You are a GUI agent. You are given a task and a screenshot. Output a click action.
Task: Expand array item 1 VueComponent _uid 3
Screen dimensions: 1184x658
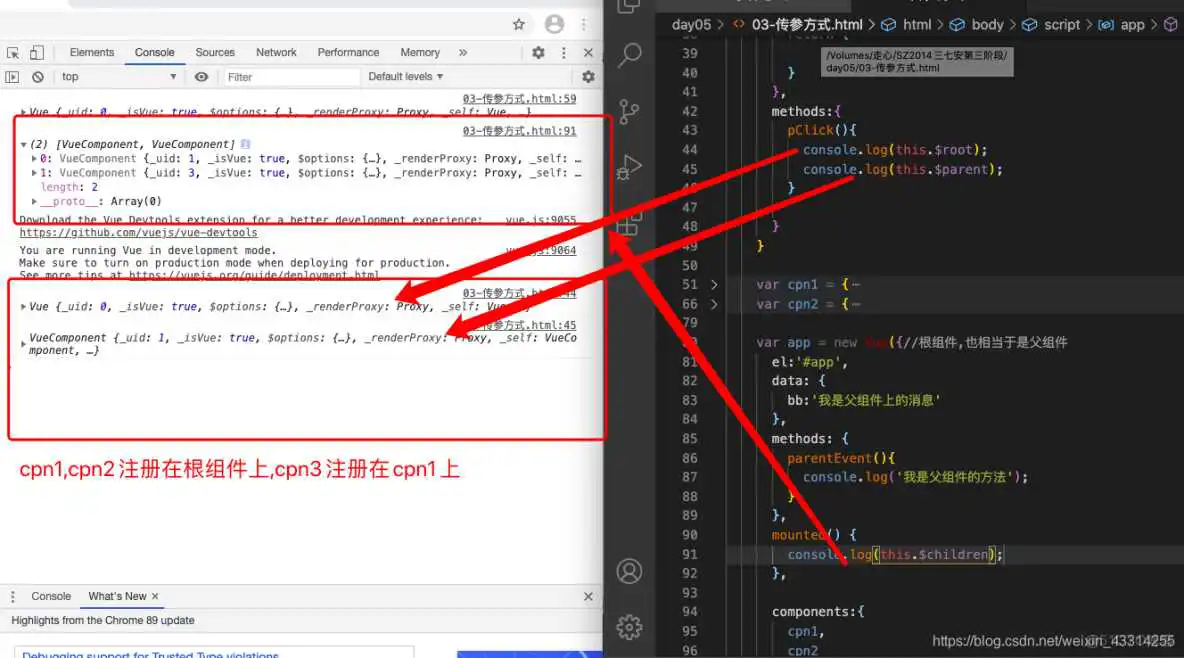34,173
